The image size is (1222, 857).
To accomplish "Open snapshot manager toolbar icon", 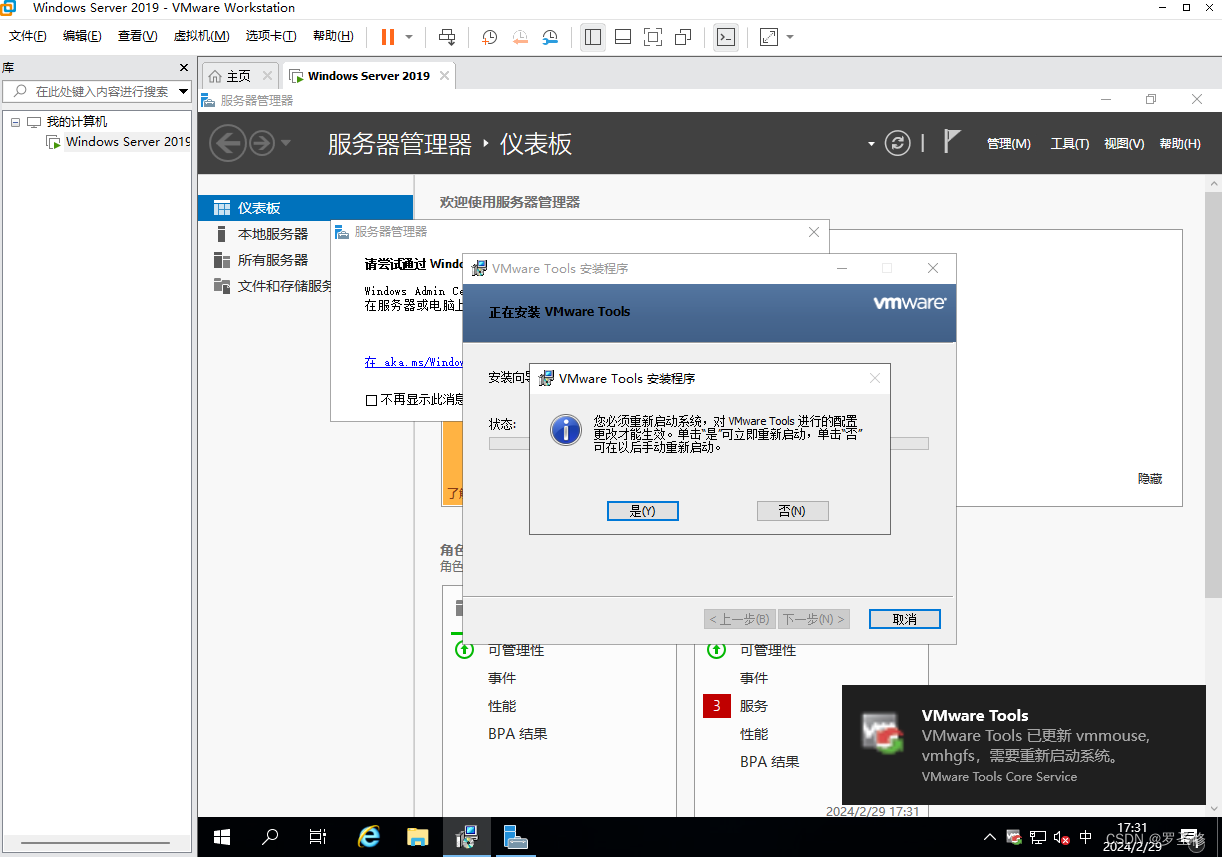I will 550,37.
